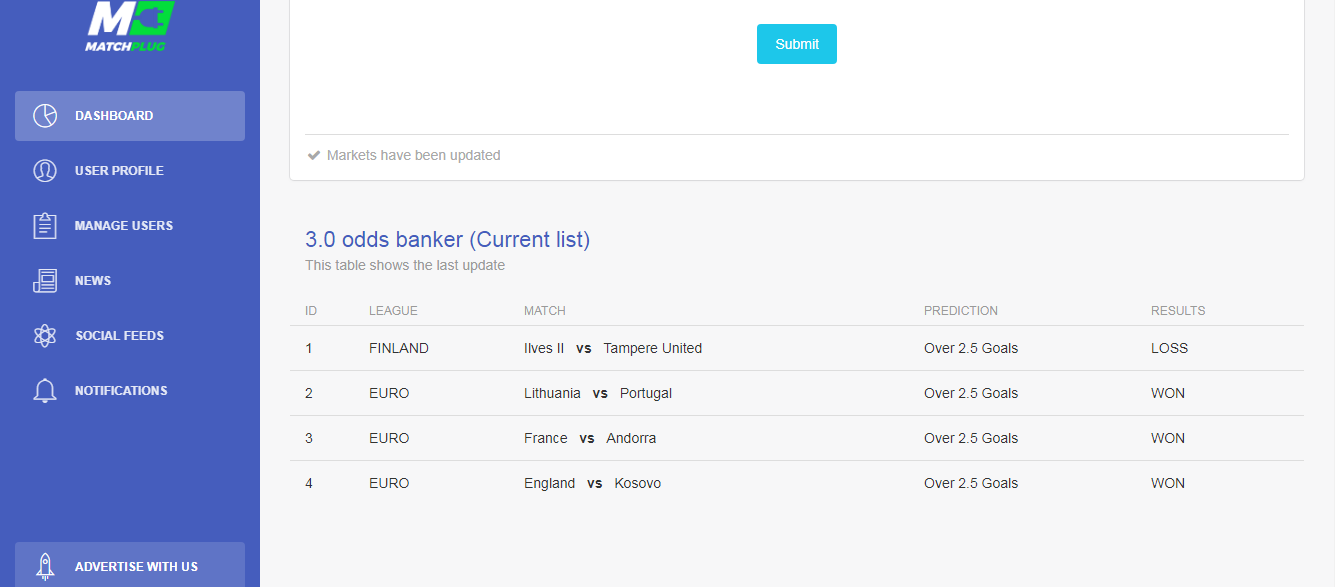This screenshot has width=1335, height=587.
Task: Click the Markets updated checkmark icon
Action: 314,155
